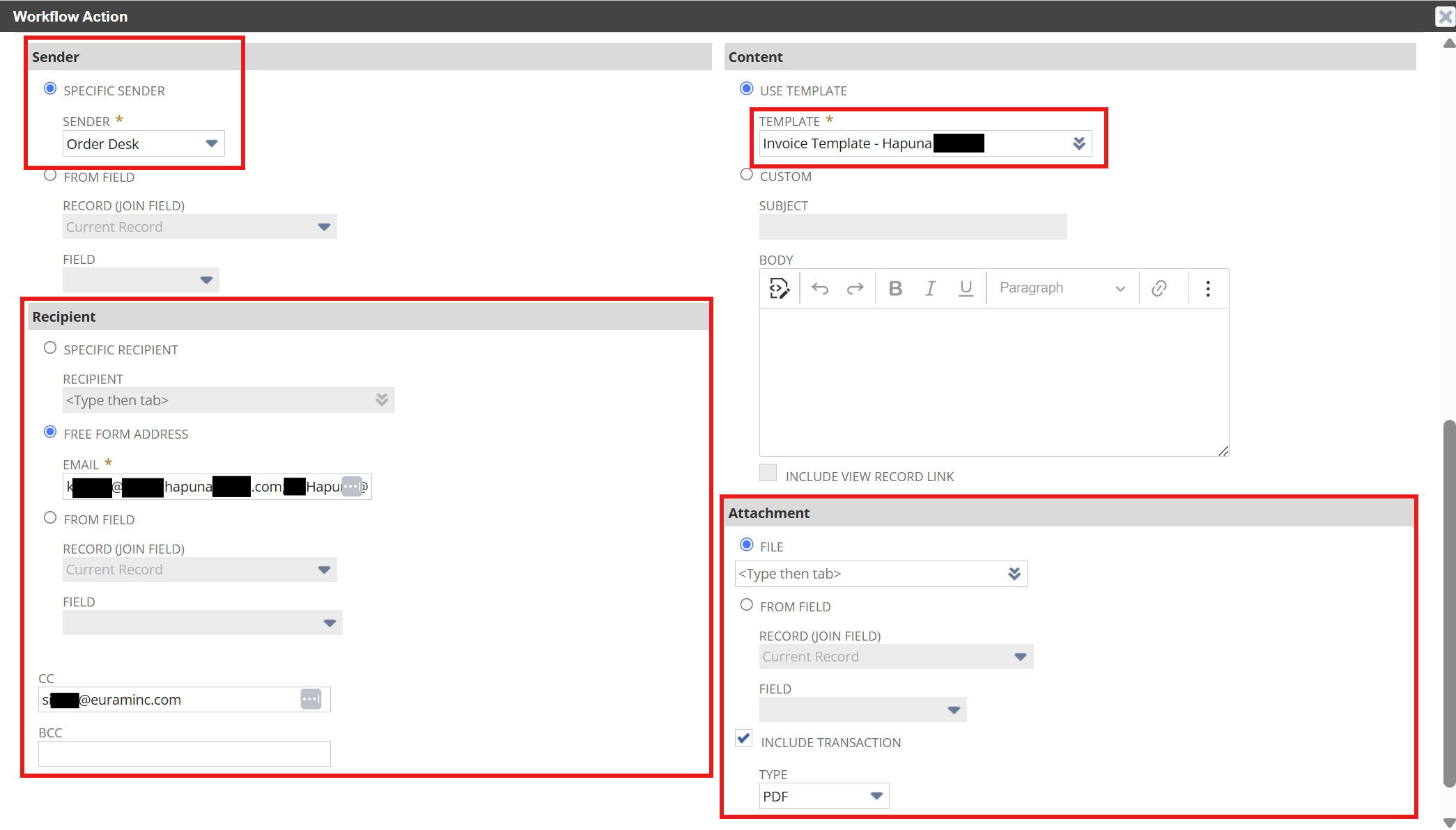This screenshot has height=830, width=1456.
Task: Toggle the Include View Record Link checkbox
Action: point(768,472)
